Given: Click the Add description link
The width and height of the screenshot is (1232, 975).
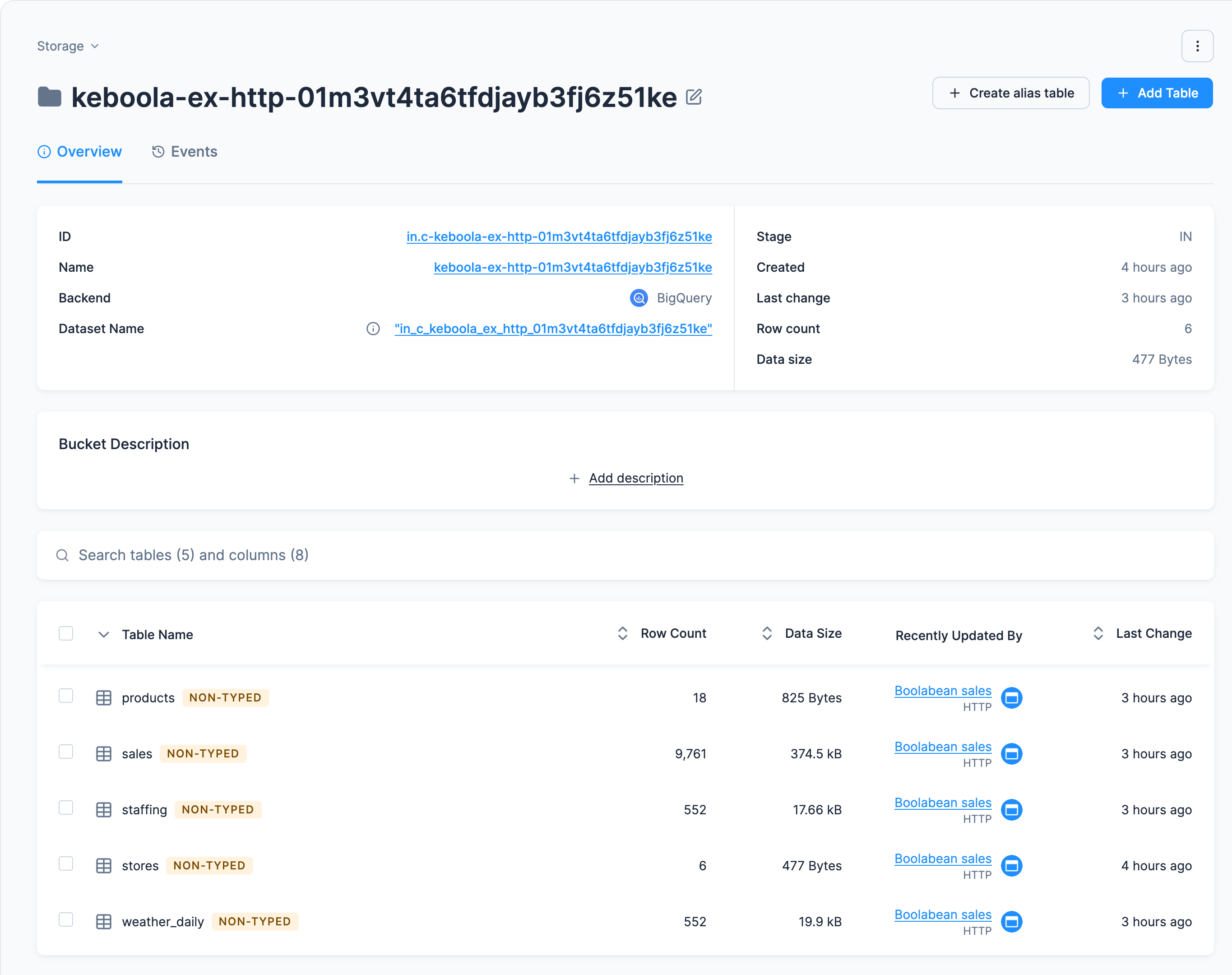Looking at the screenshot, I should click(x=636, y=478).
